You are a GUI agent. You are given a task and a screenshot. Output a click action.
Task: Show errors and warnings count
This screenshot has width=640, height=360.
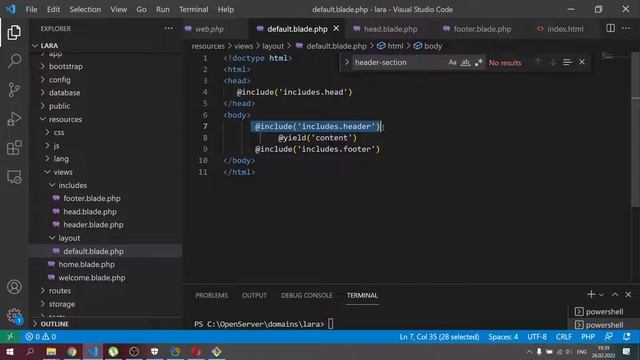click(x=41, y=337)
